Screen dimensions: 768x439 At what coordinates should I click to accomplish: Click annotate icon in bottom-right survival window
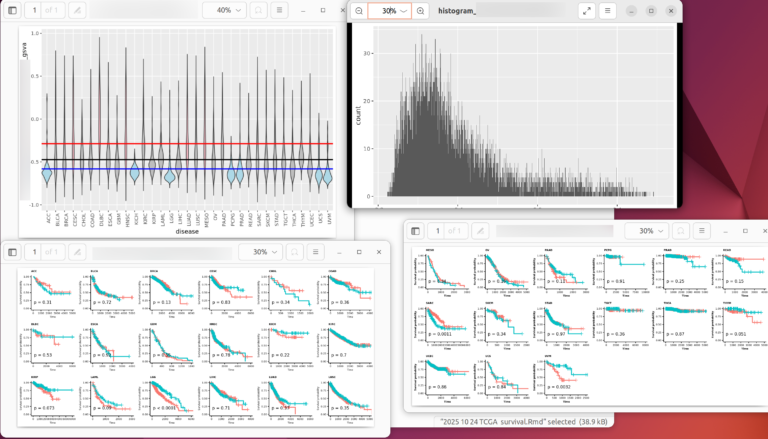481,230
